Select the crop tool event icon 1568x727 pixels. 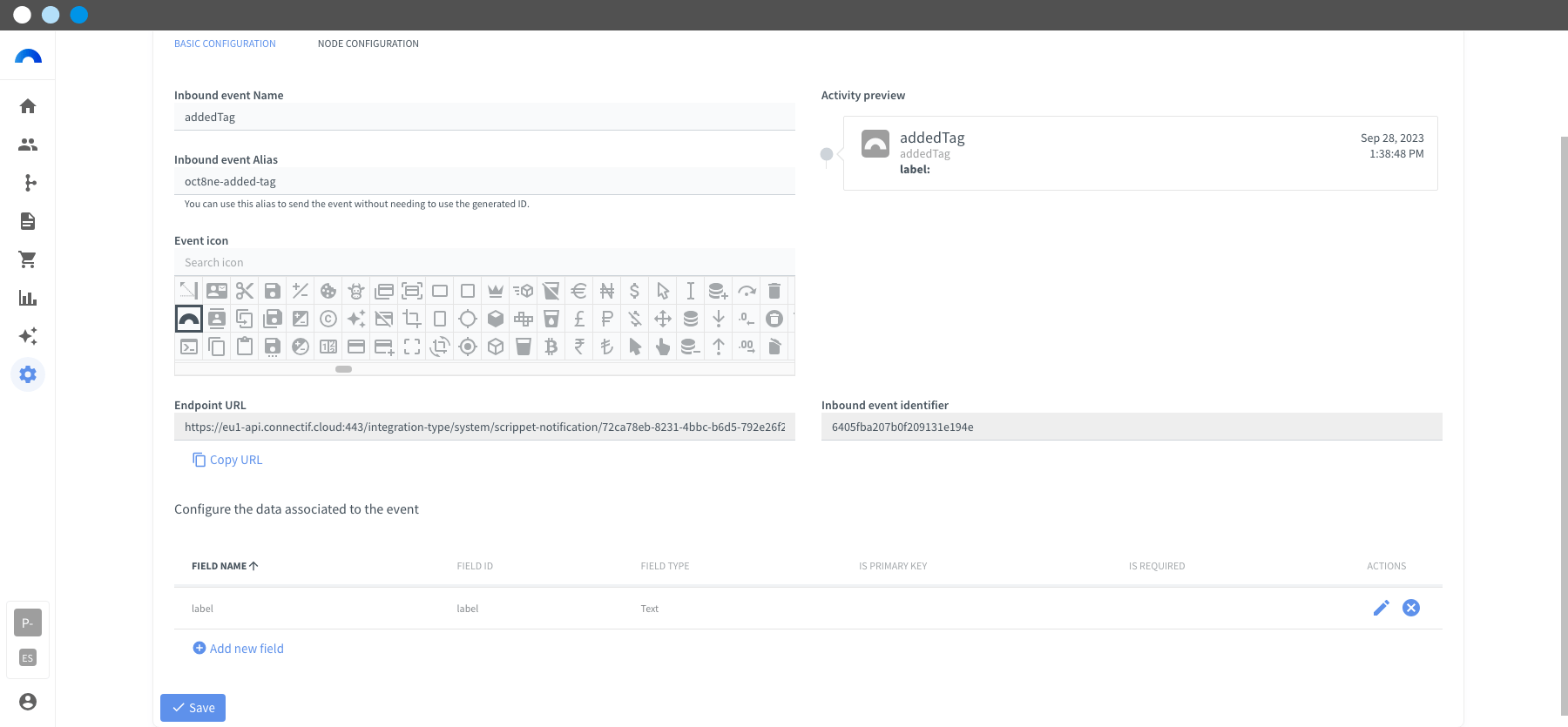(412, 319)
